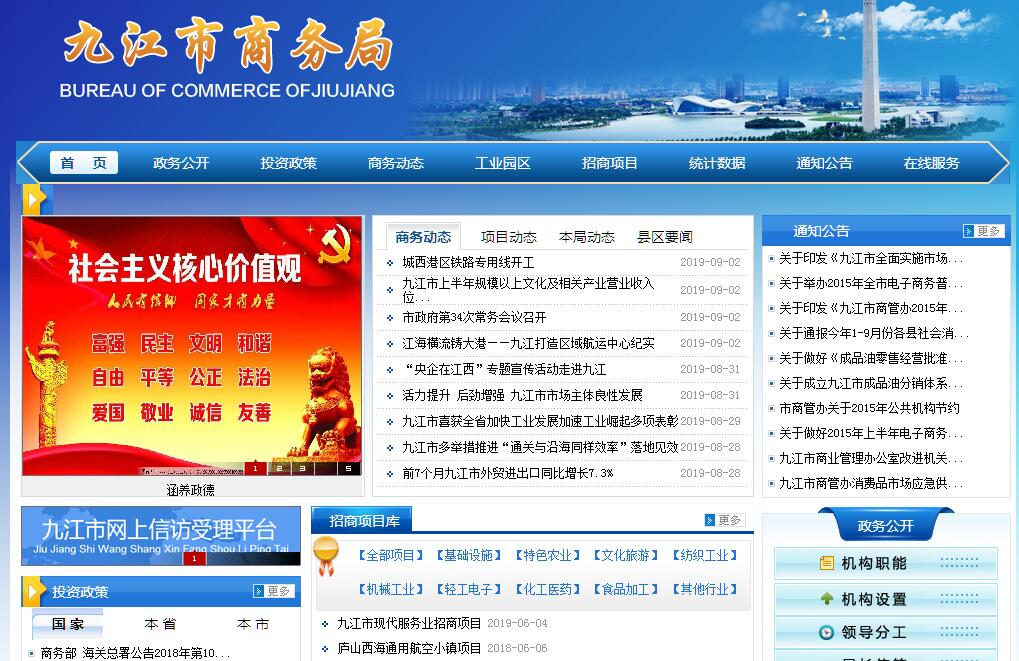Open policy 商务部 海关总署公告2018年第10...
Image resolution: width=1019 pixels, height=661 pixels.
[x=135, y=653]
